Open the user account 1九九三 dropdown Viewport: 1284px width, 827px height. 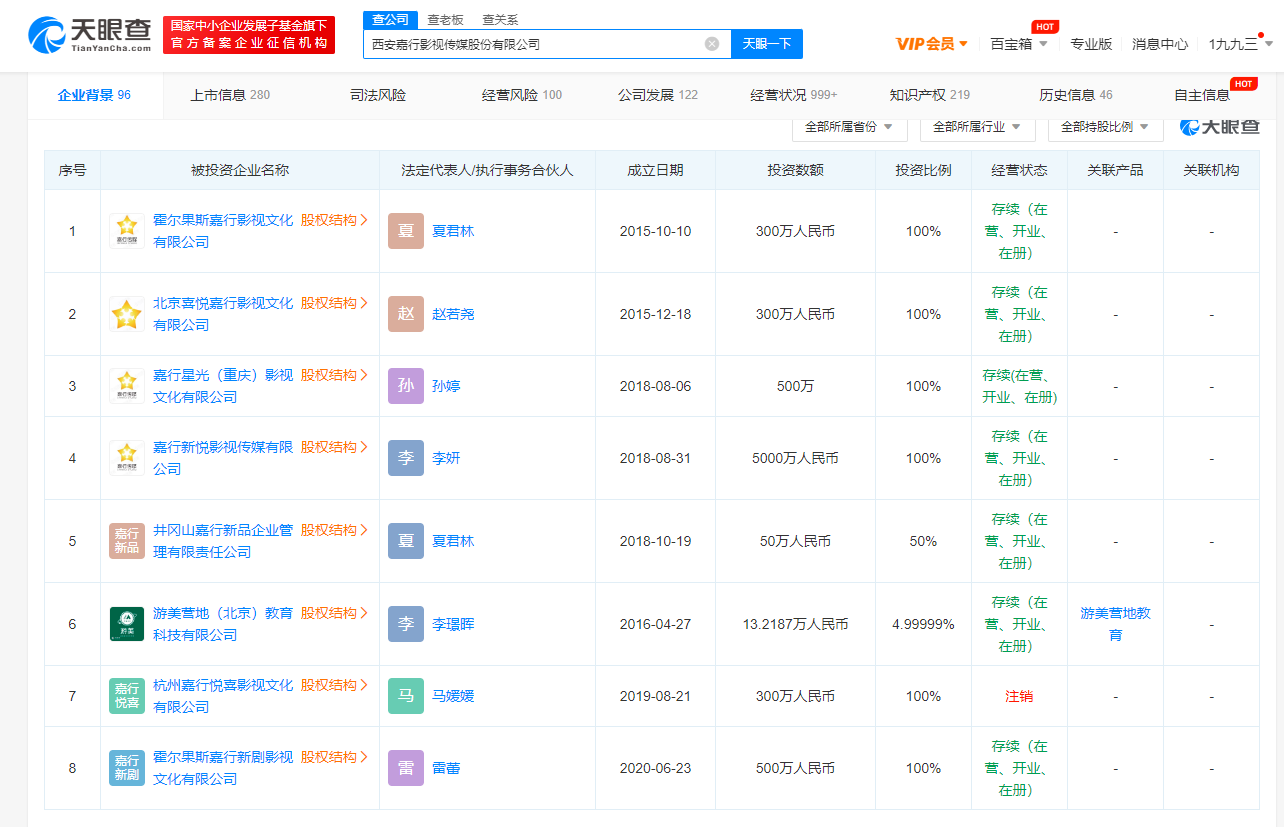[1241, 44]
